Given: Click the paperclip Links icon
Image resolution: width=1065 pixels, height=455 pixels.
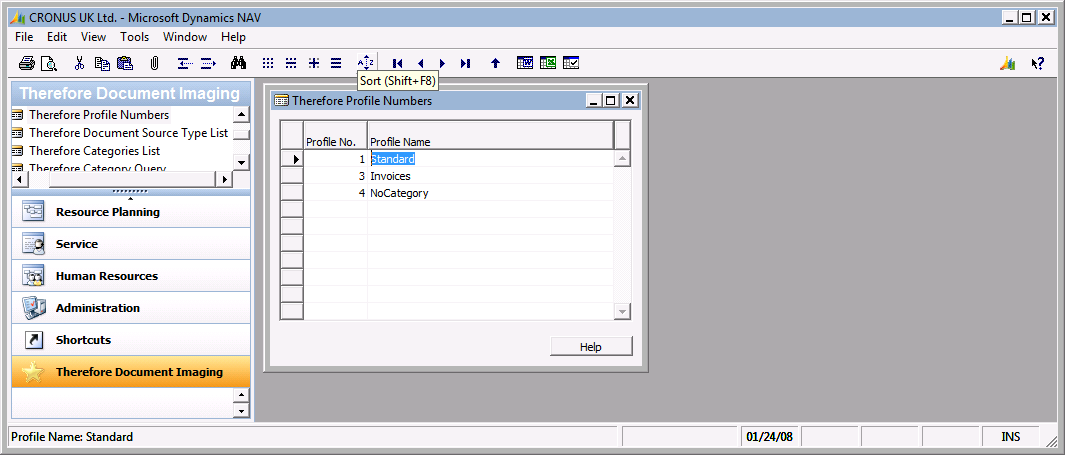Looking at the screenshot, I should [x=154, y=63].
